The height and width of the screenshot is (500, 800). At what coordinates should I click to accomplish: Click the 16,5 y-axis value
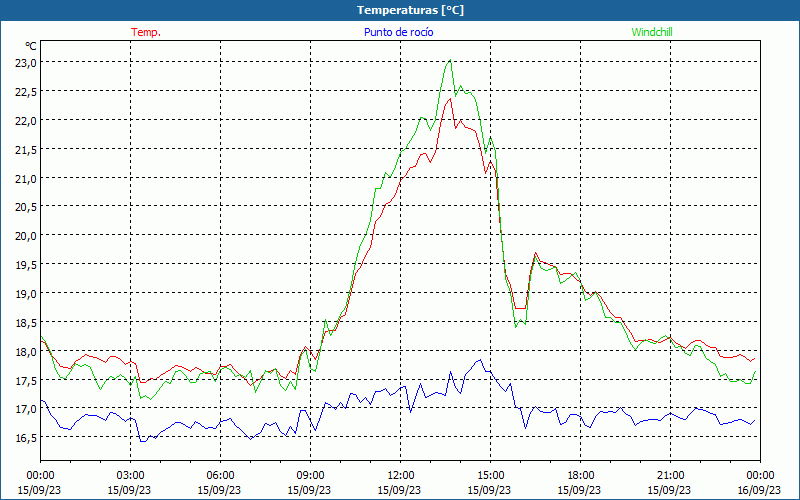tap(27, 437)
